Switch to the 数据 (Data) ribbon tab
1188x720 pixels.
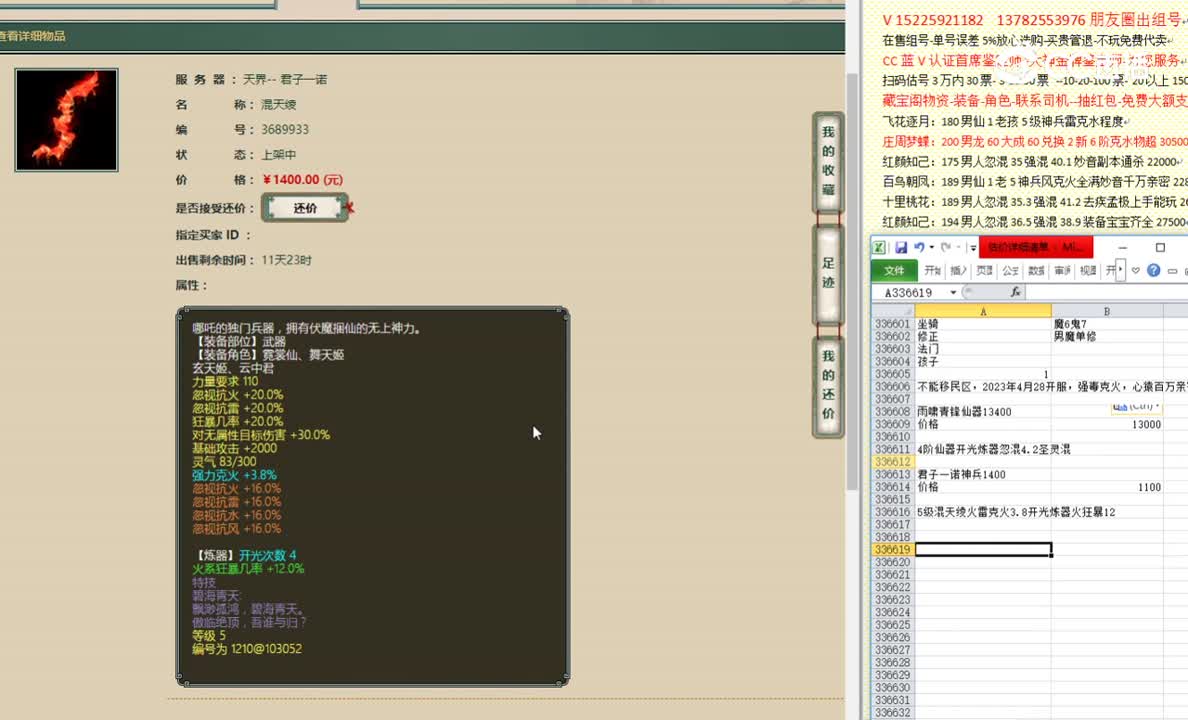pyautogui.click(x=1036, y=271)
